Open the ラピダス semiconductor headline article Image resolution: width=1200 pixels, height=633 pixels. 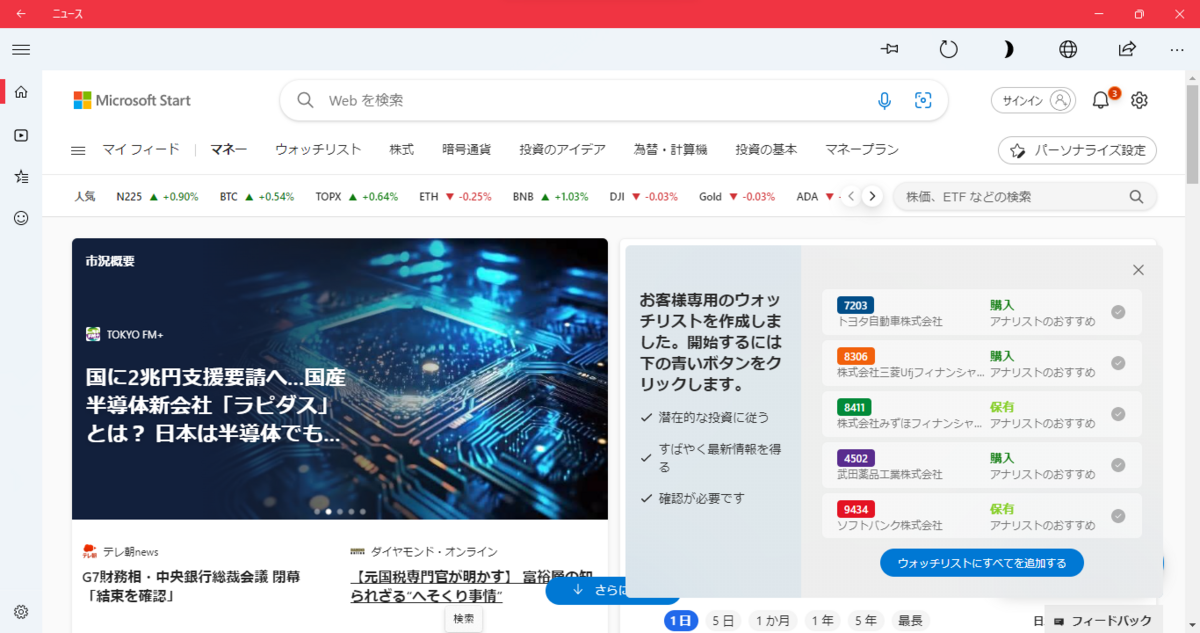[215, 406]
